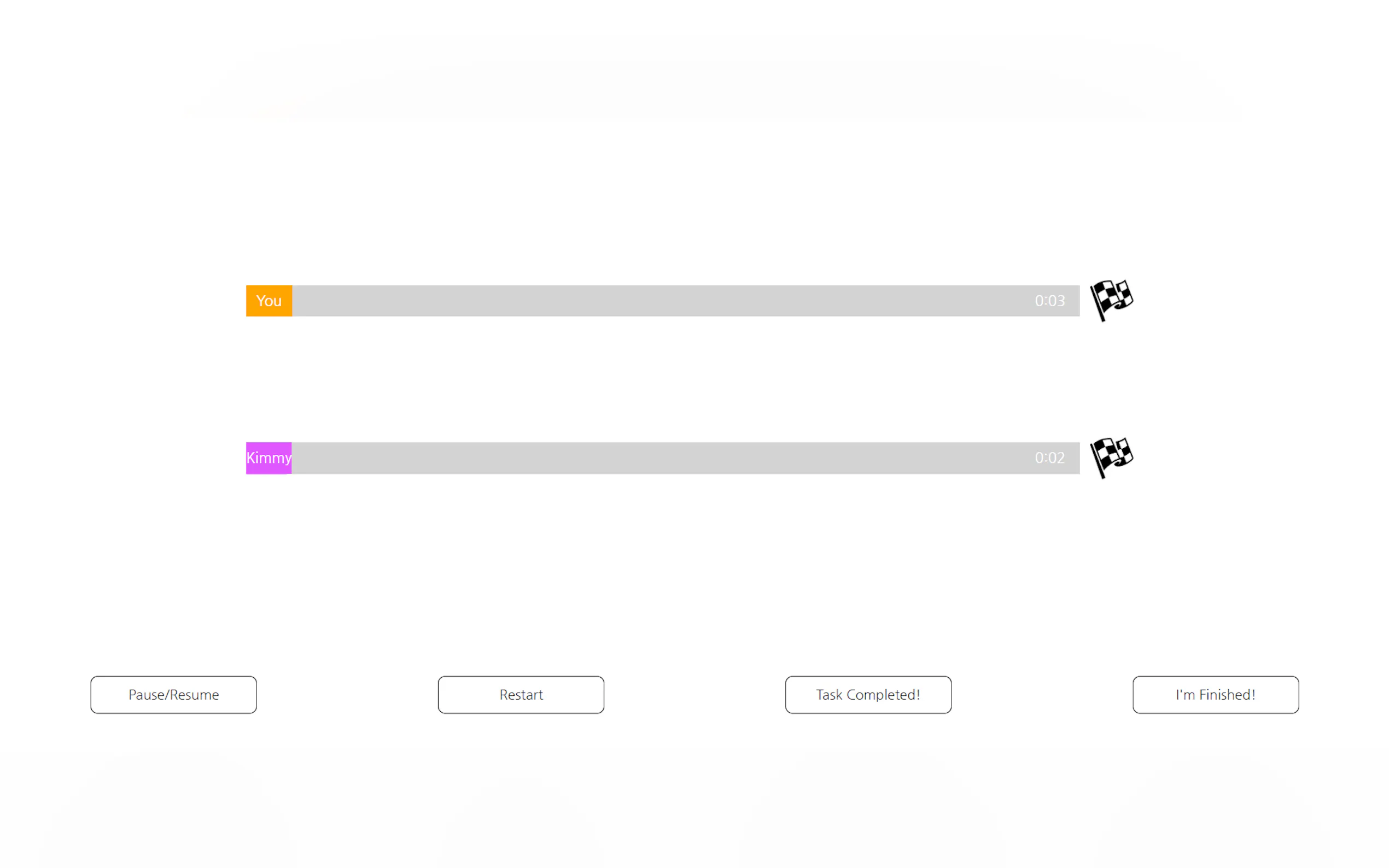Select the finish flag beside the 0:02 timer
The width and height of the screenshot is (1389, 868).
tap(1111, 457)
